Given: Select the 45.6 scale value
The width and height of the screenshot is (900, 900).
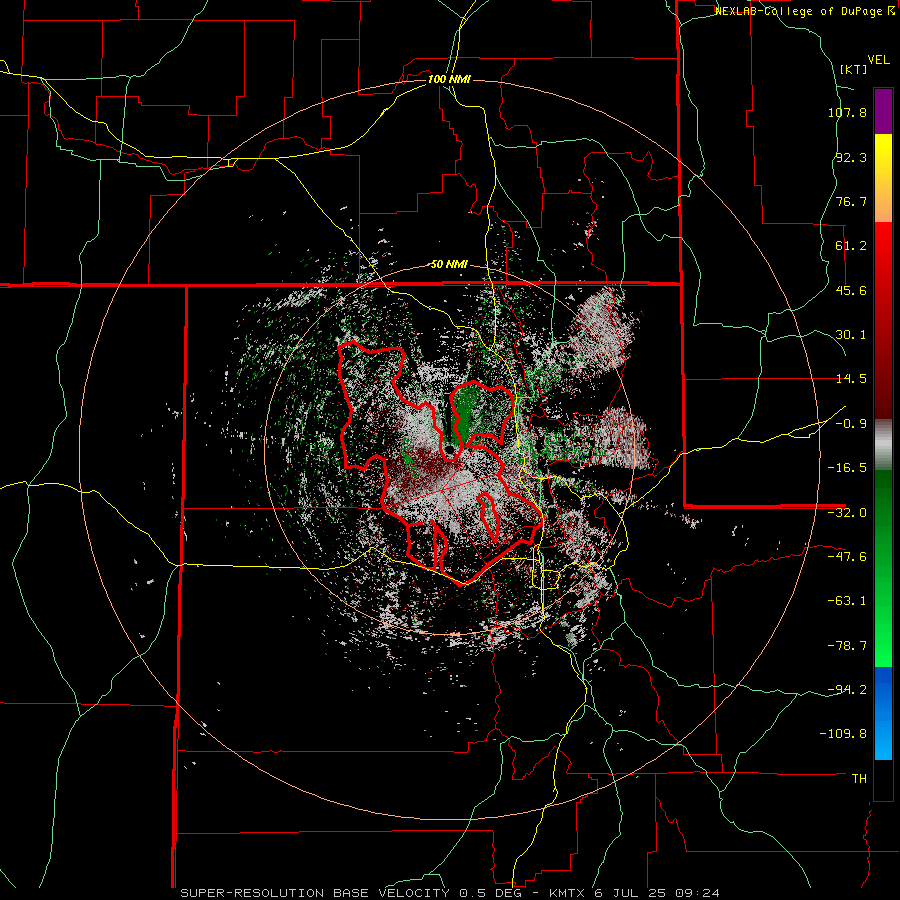Looking at the screenshot, I should click(x=851, y=290).
